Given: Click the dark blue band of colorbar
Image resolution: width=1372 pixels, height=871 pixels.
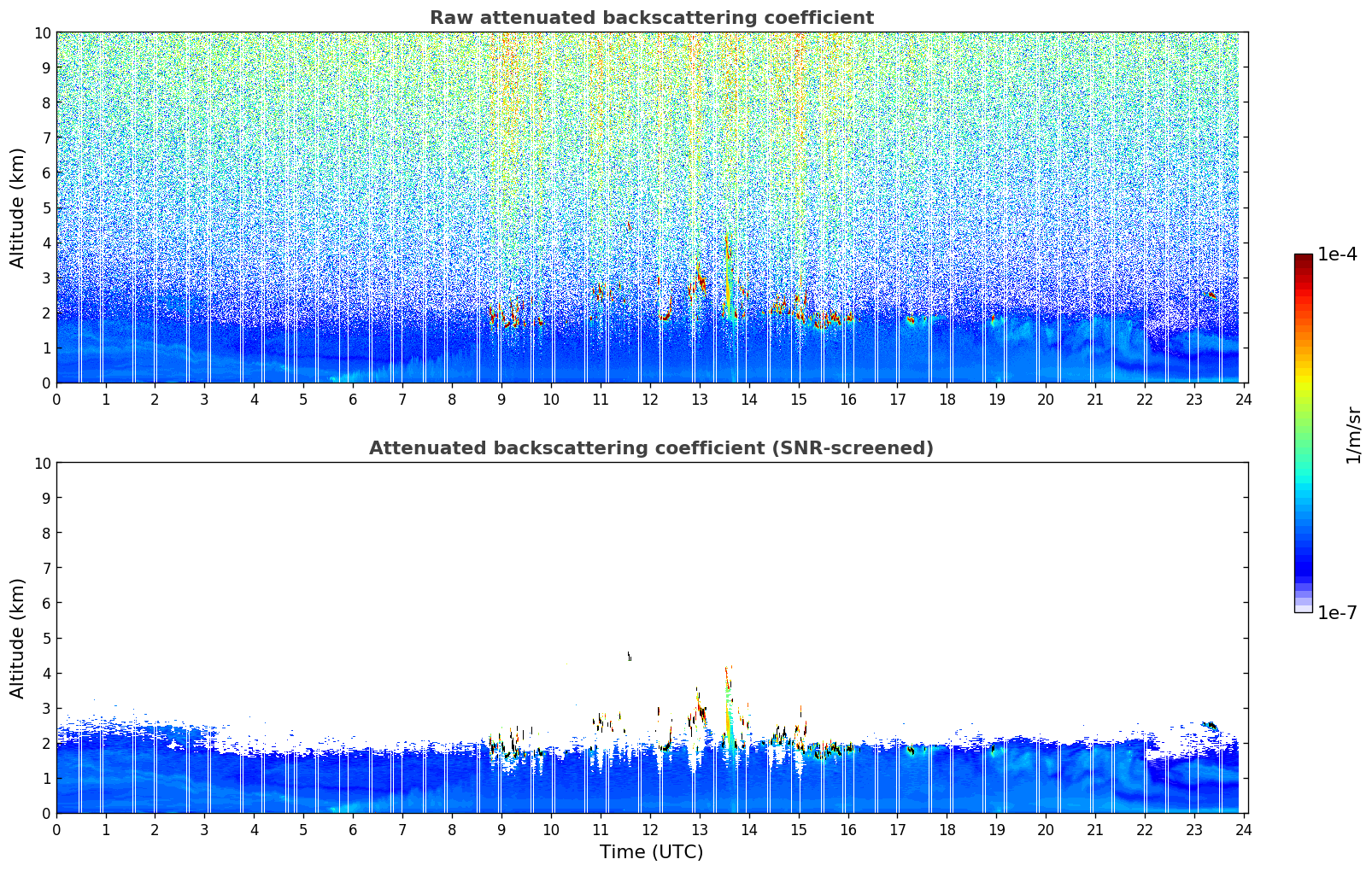Looking at the screenshot, I should pyautogui.click(x=1303, y=564).
